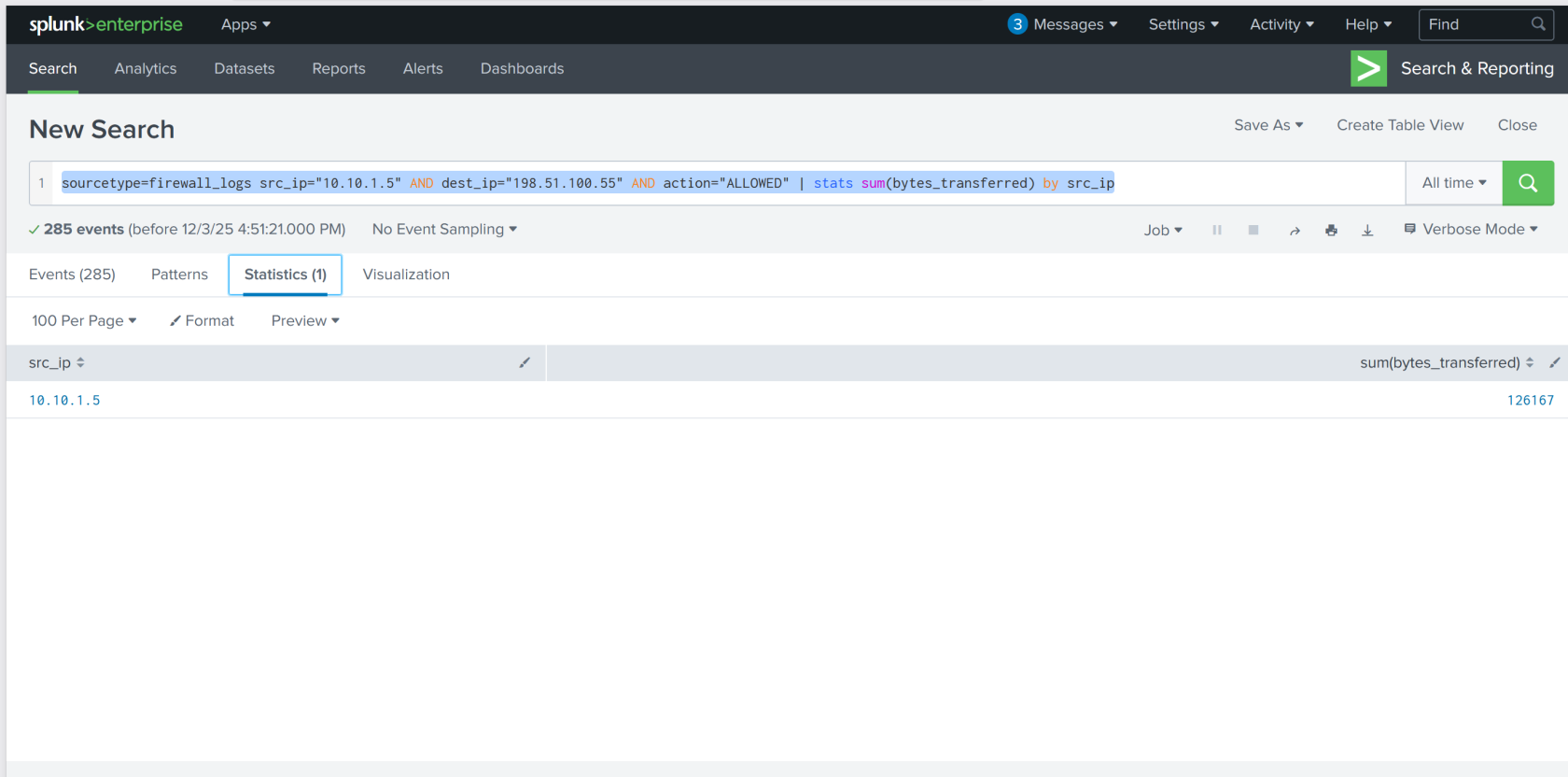
Task: Click the Search & Reporting label
Action: [1477, 68]
